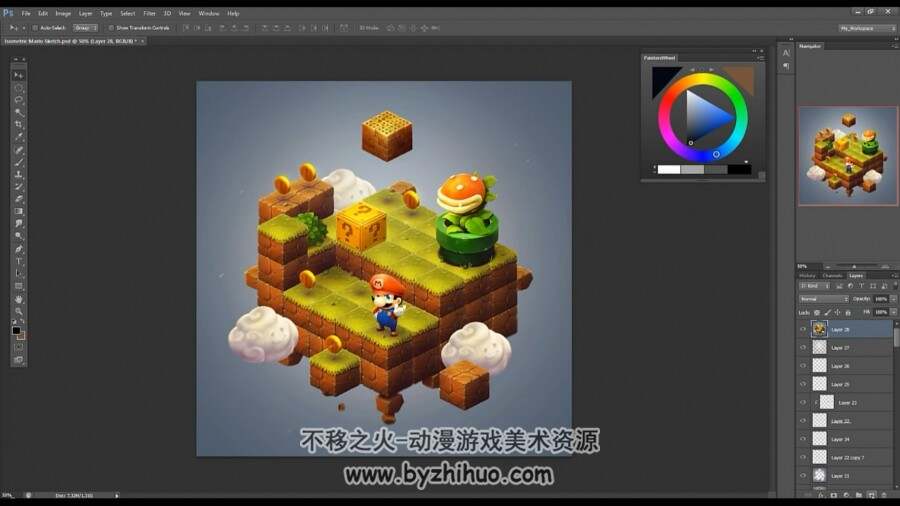Select the Hand tool
Image resolution: width=900 pixels, height=506 pixels.
[x=18, y=299]
